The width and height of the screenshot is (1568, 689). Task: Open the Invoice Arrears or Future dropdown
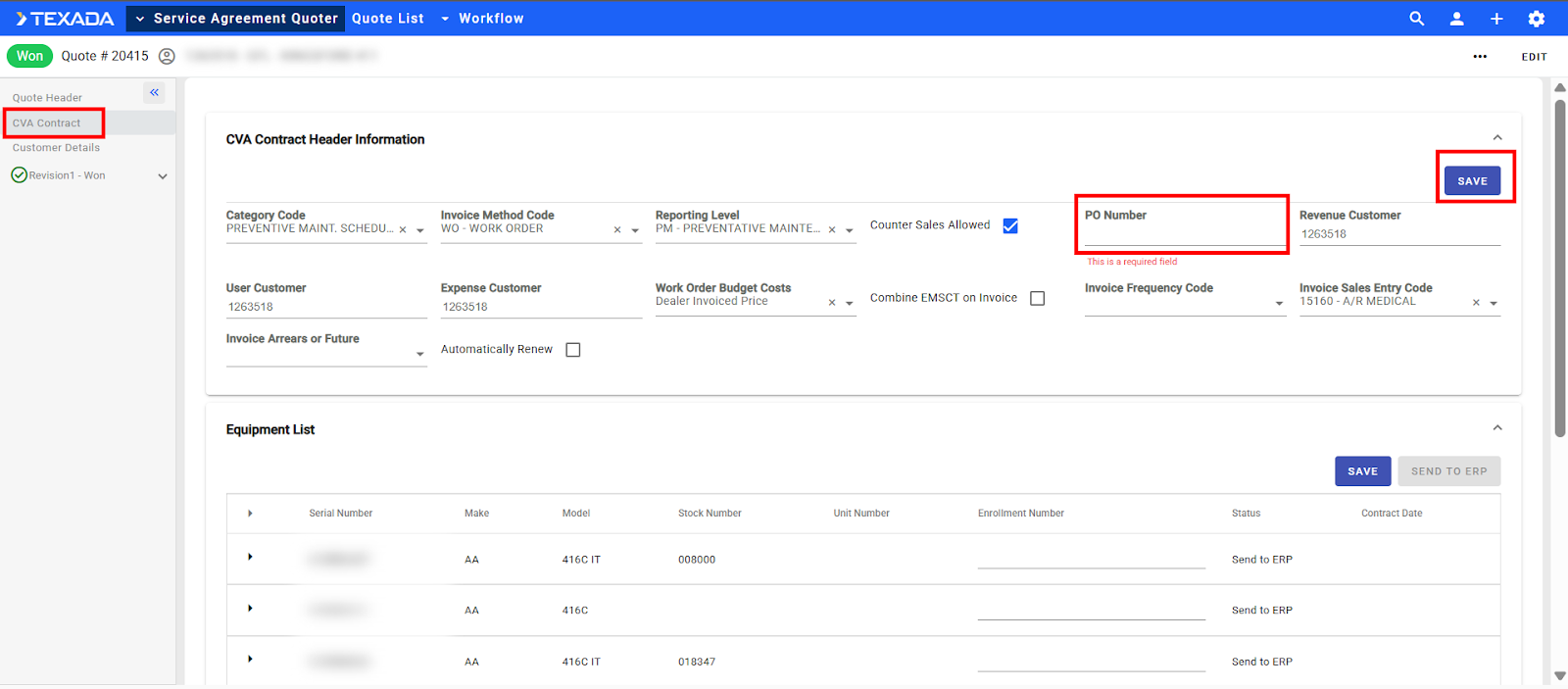click(x=420, y=354)
